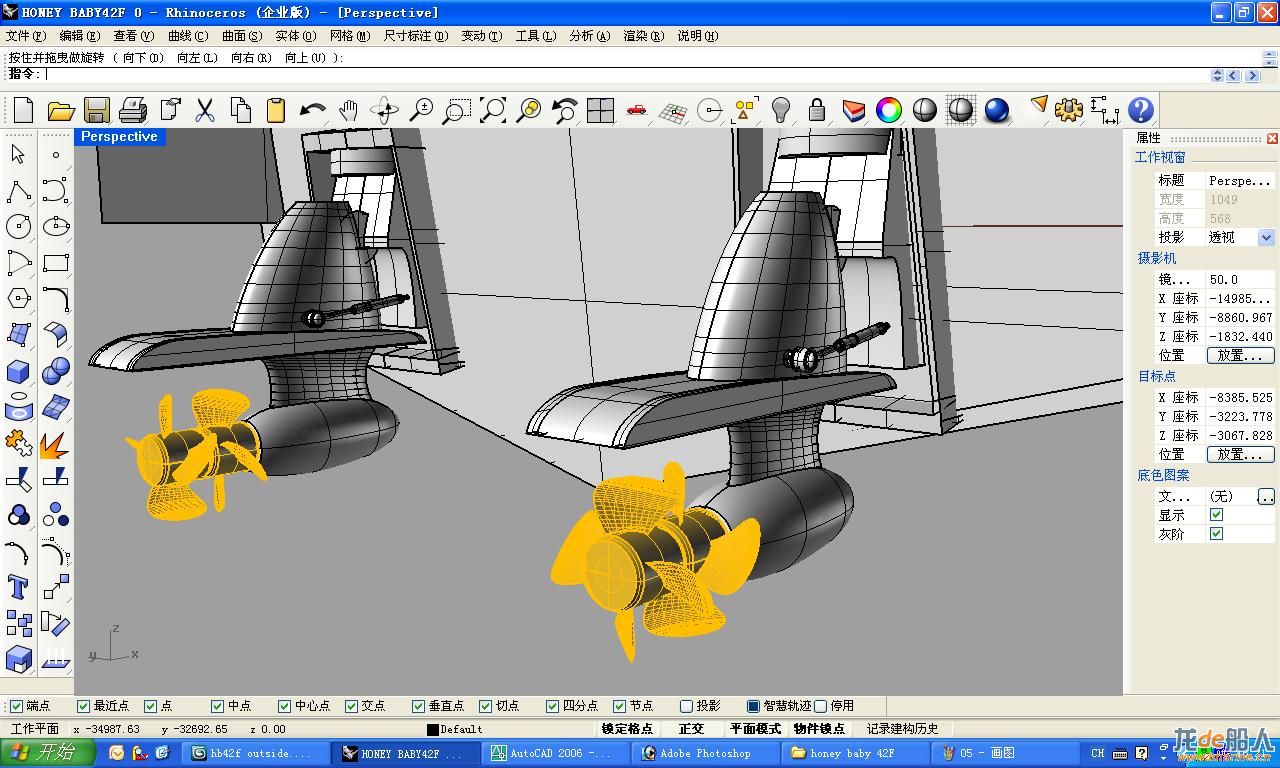Toggle the 切点 osnap checkbox

point(486,706)
